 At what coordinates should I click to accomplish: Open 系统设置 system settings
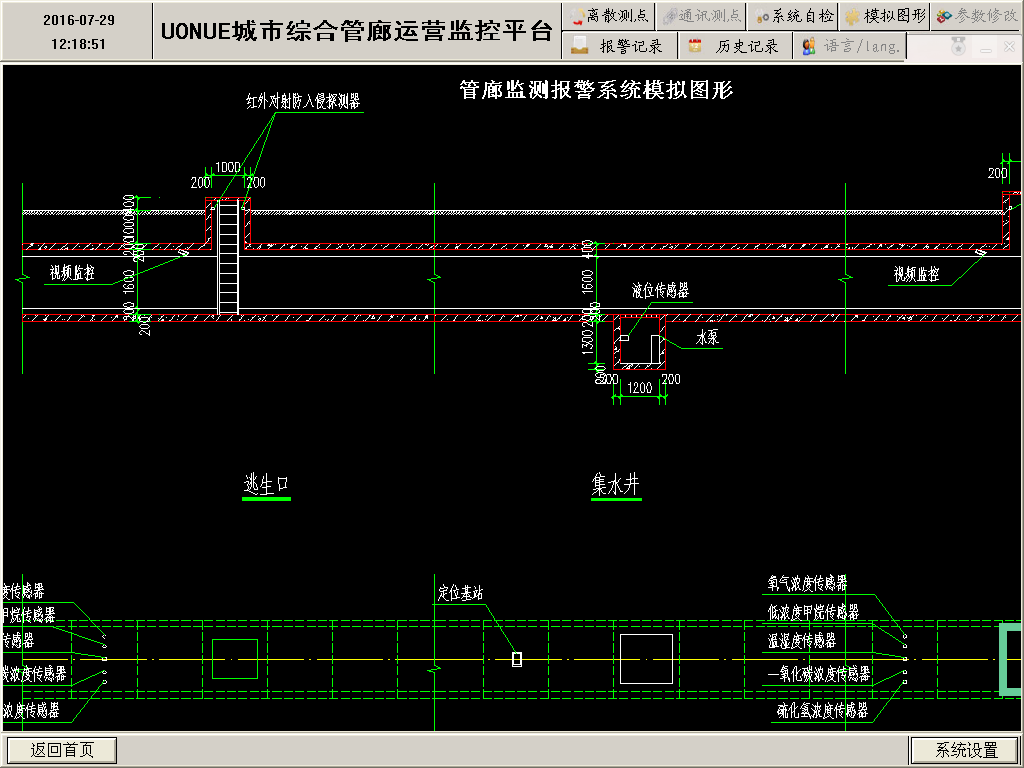[966, 750]
